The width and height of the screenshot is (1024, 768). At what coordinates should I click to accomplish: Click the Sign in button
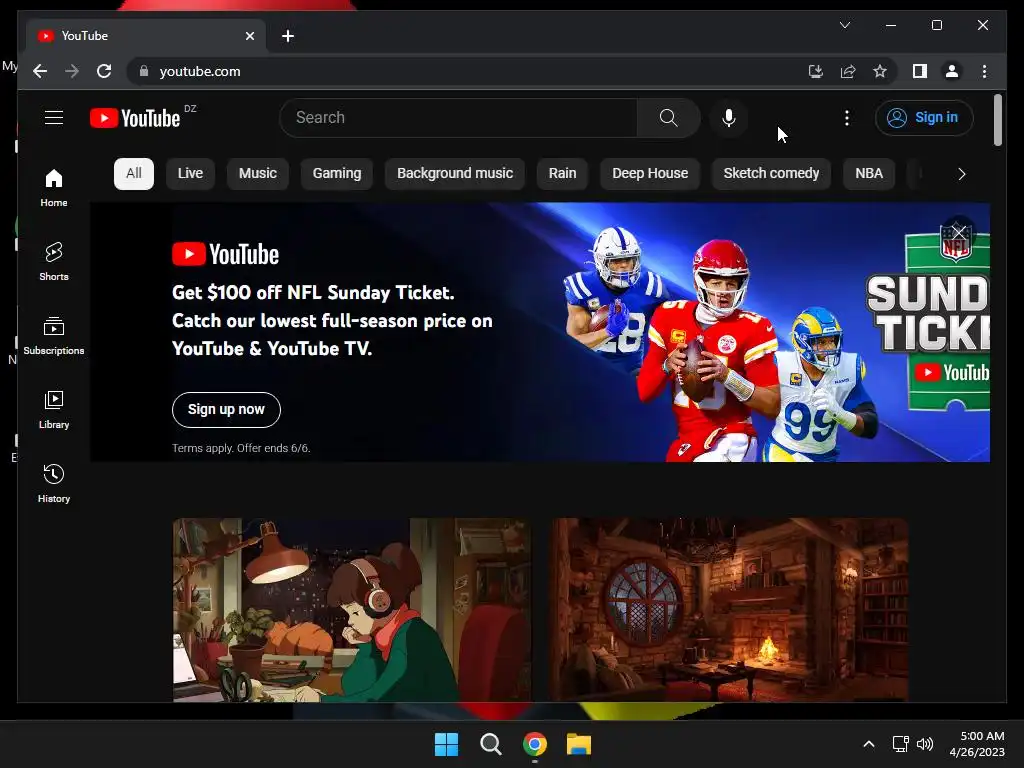click(924, 118)
